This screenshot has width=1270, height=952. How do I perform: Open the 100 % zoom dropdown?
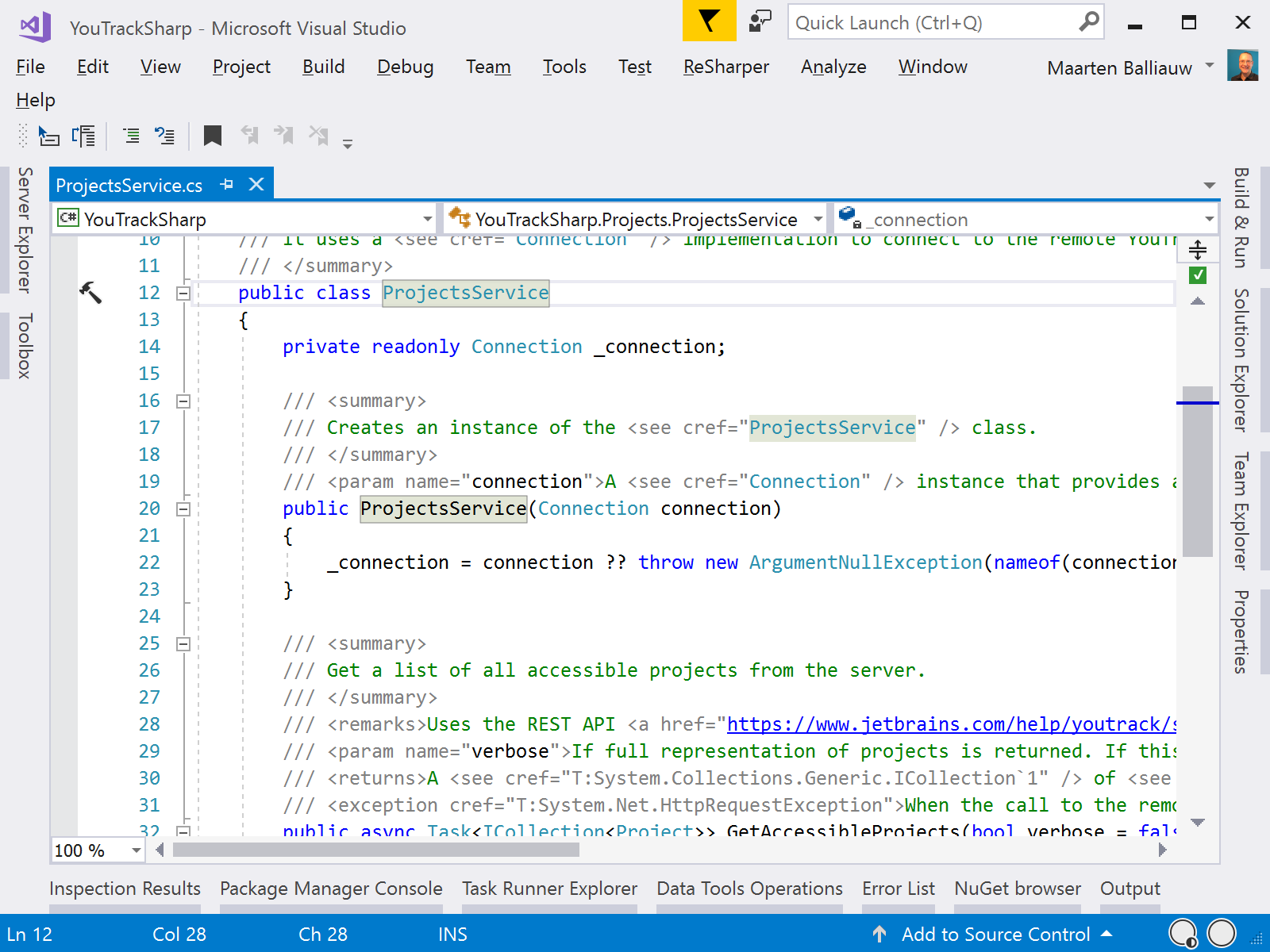(x=137, y=850)
